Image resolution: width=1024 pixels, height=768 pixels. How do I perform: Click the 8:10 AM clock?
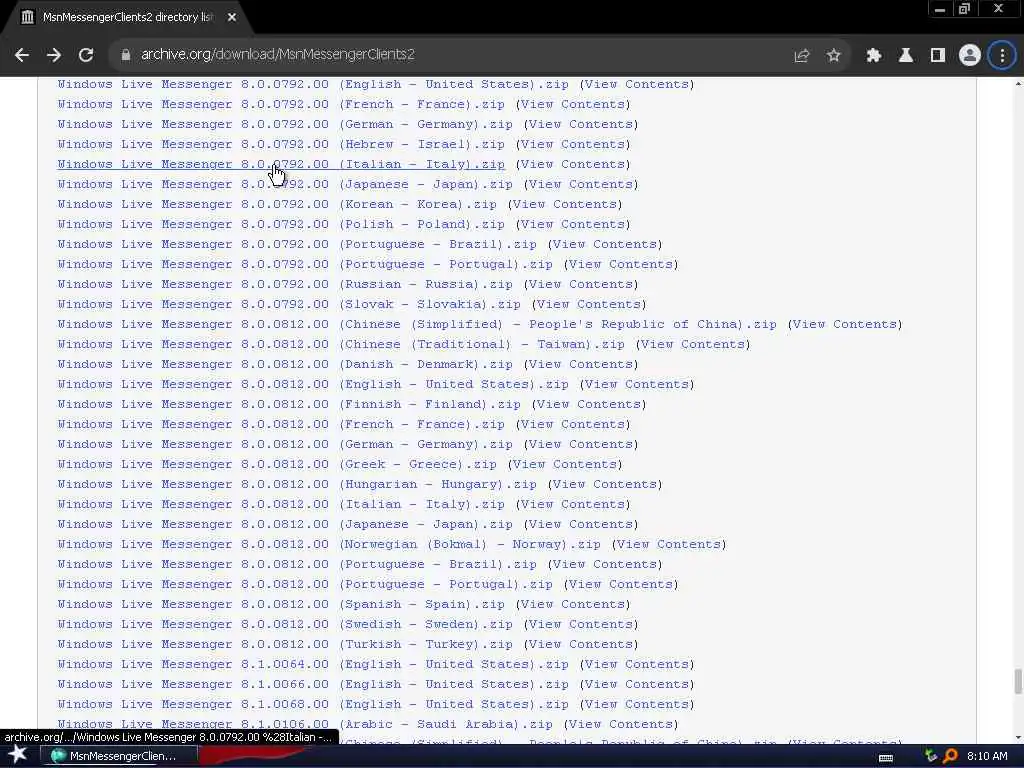click(987, 756)
